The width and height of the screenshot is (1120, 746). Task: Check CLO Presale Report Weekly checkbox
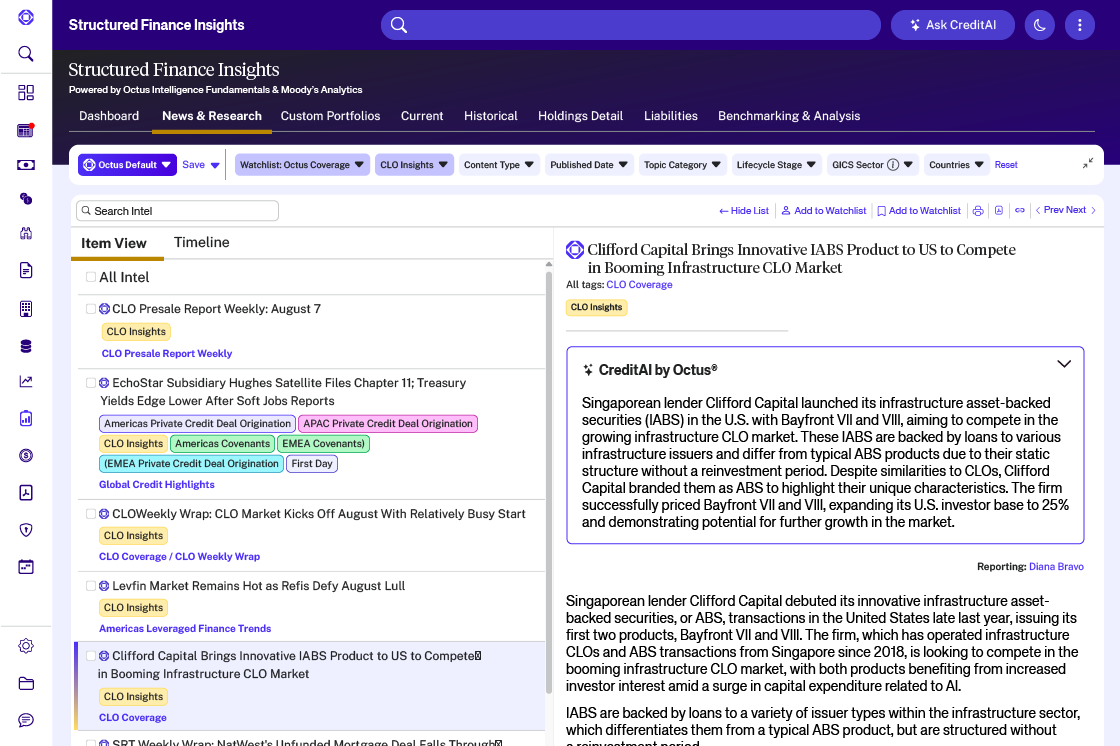pyautogui.click(x=91, y=309)
